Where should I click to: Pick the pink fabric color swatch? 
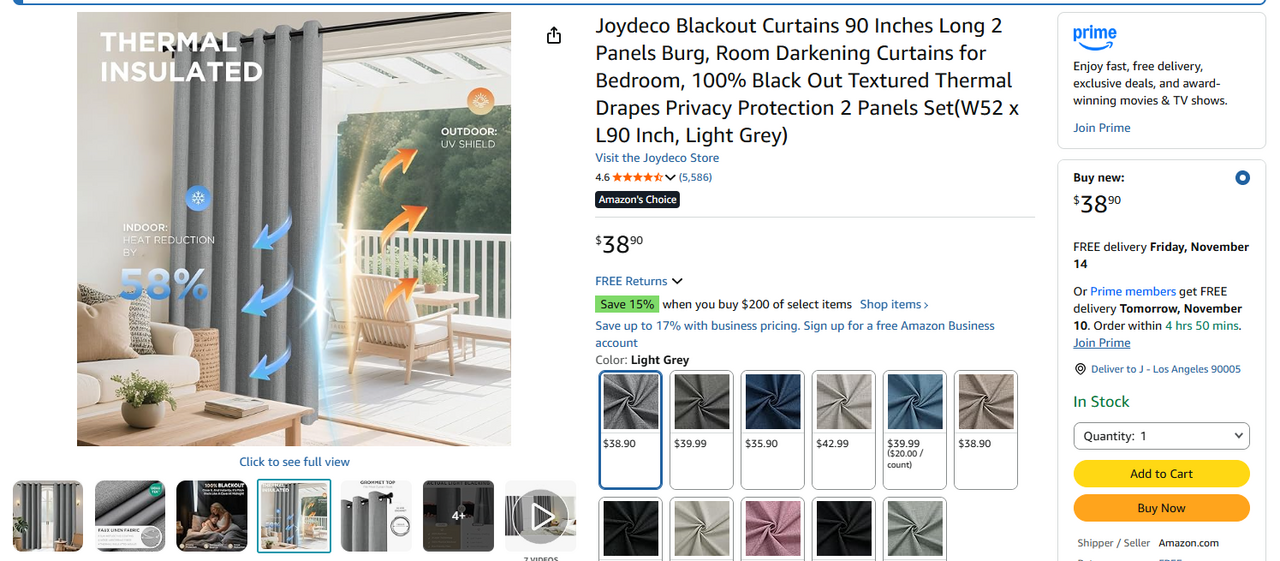[773, 528]
